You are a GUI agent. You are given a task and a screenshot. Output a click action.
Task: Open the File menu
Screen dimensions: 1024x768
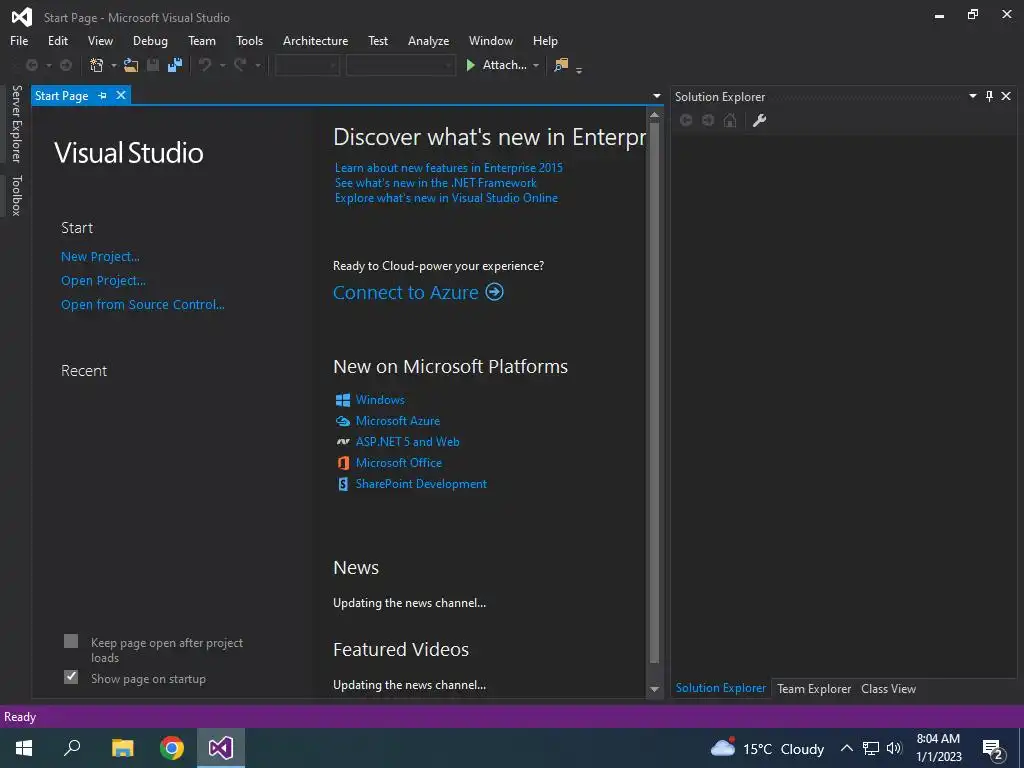click(x=19, y=40)
